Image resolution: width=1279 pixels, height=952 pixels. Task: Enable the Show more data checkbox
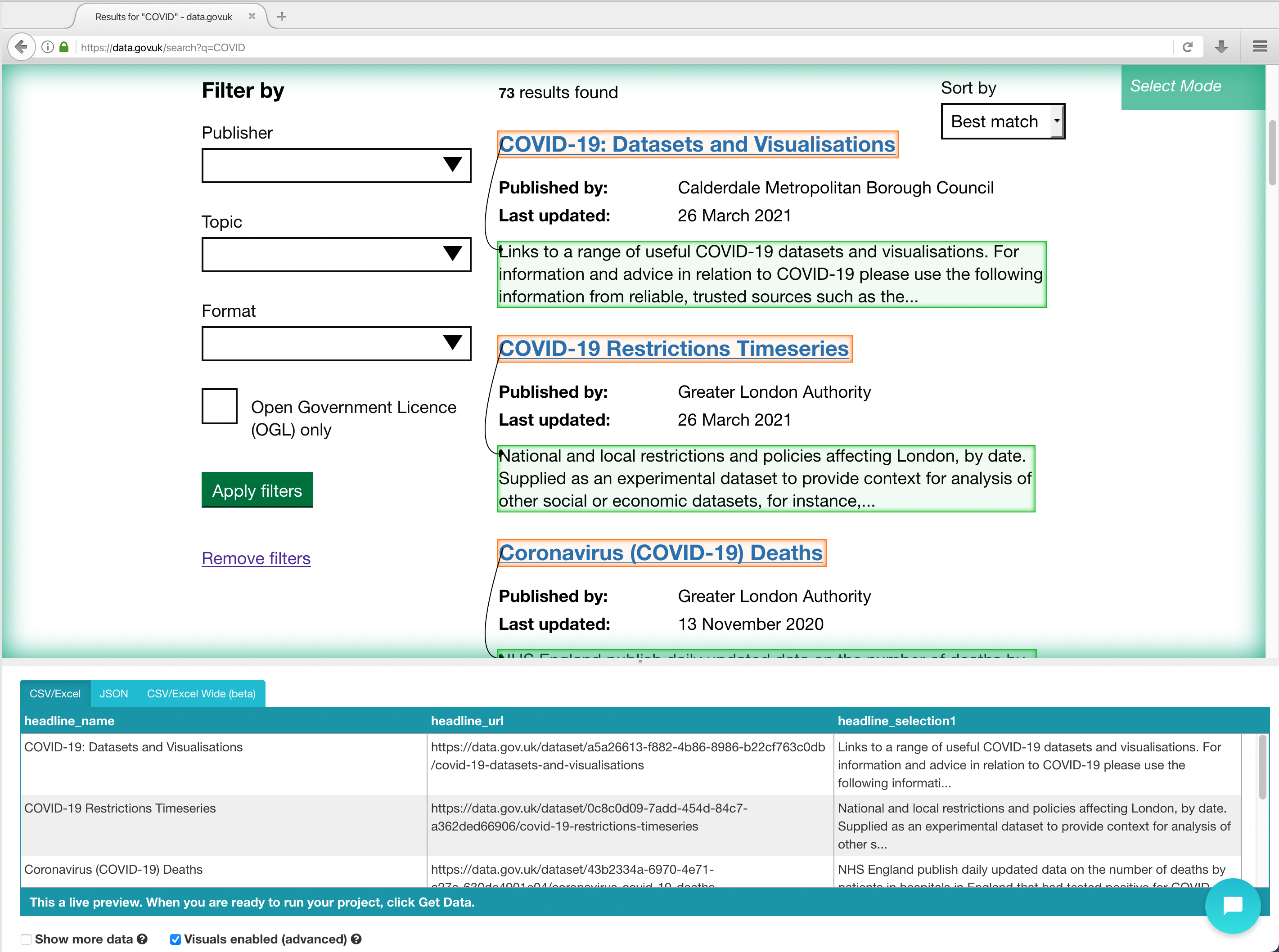tap(26, 939)
